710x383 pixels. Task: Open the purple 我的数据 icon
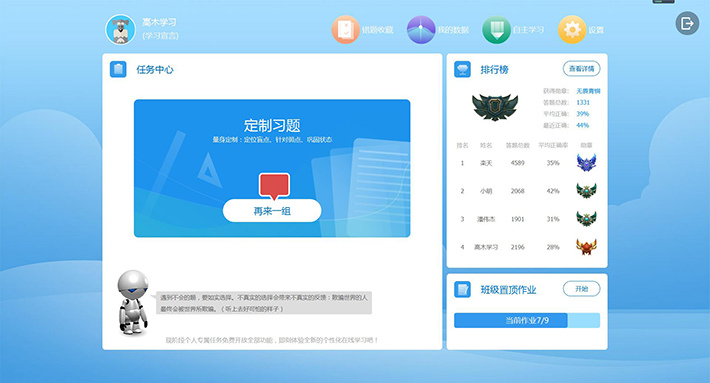pyautogui.click(x=421, y=30)
